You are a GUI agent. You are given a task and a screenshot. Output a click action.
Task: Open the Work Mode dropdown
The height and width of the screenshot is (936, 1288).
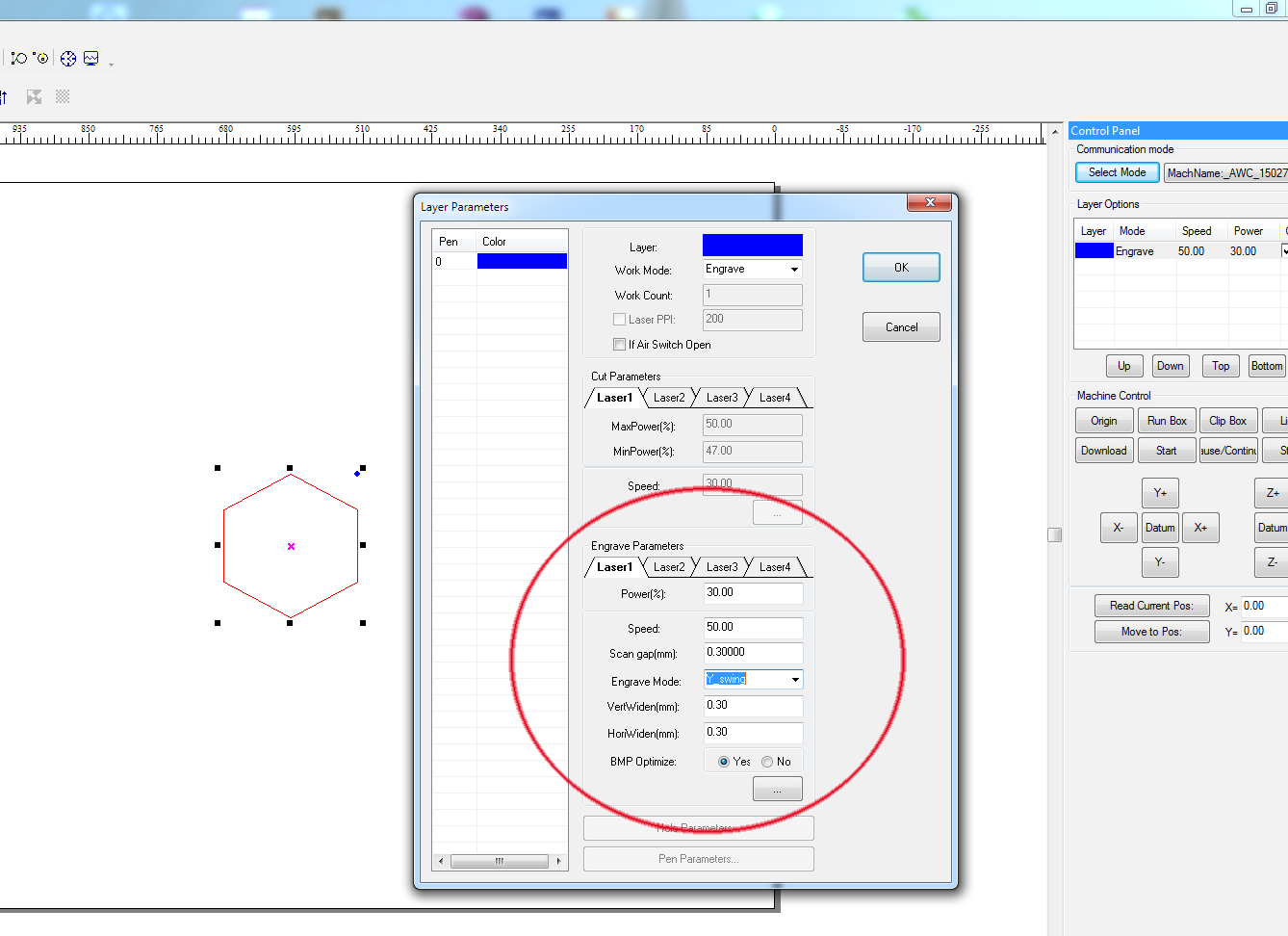[794, 270]
